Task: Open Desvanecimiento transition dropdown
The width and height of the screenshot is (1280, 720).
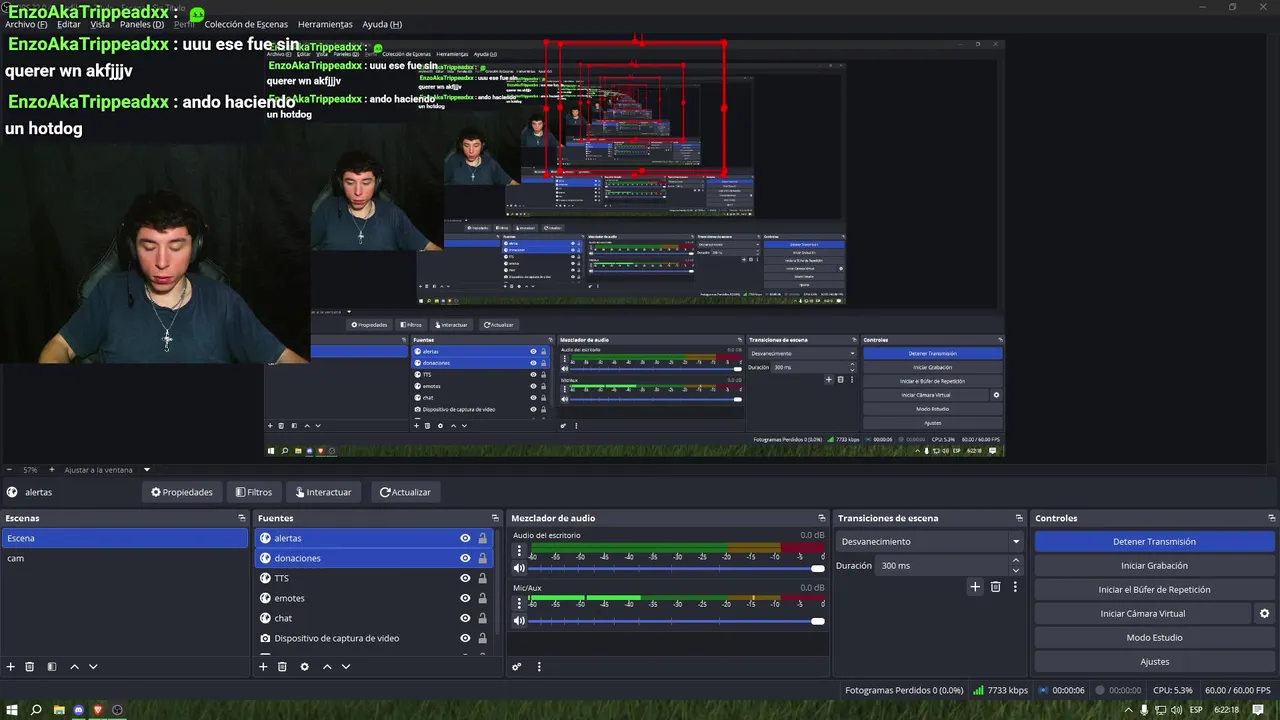Action: (x=930, y=542)
